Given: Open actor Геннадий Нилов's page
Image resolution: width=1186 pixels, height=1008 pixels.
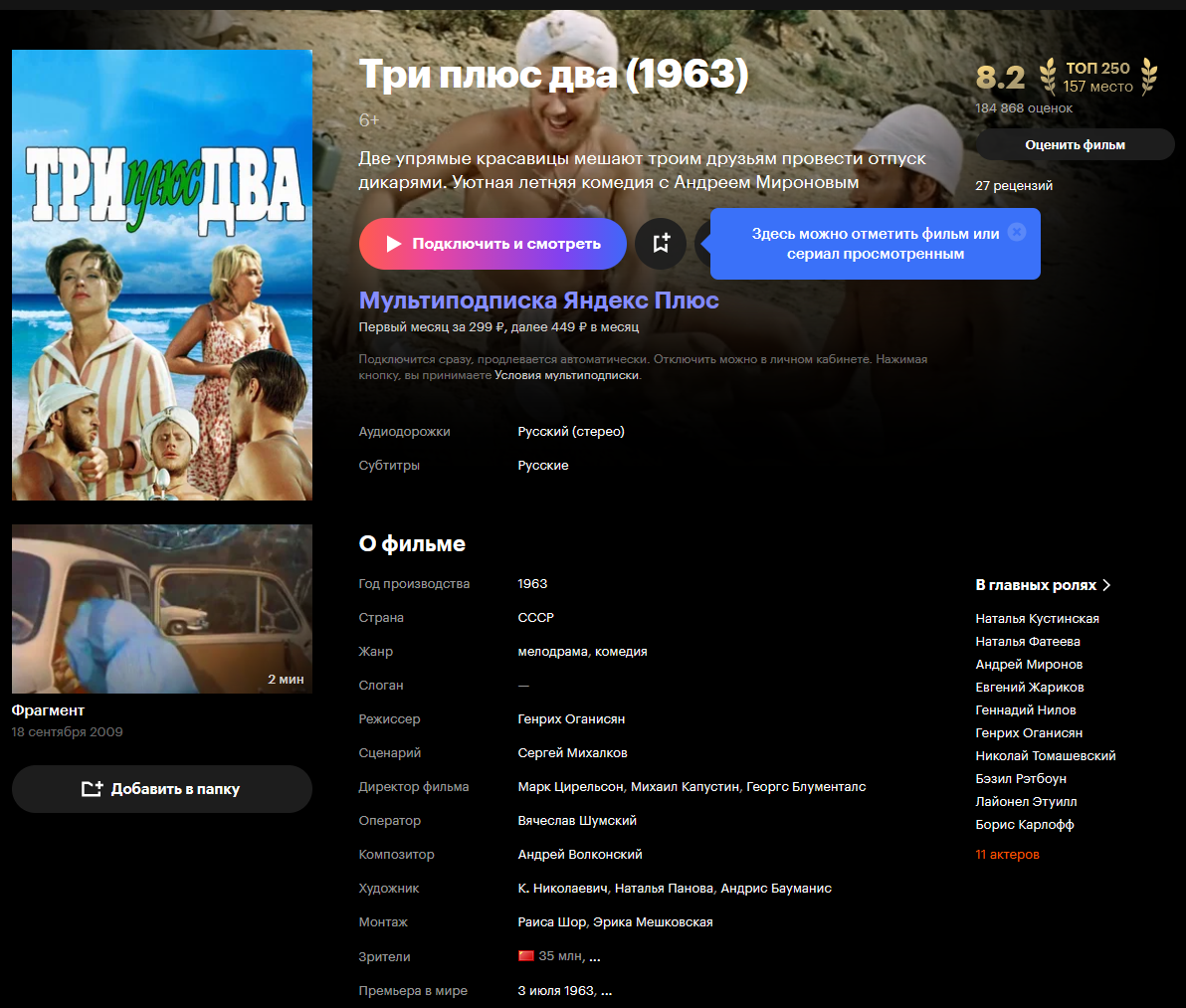Looking at the screenshot, I should click(1025, 709).
